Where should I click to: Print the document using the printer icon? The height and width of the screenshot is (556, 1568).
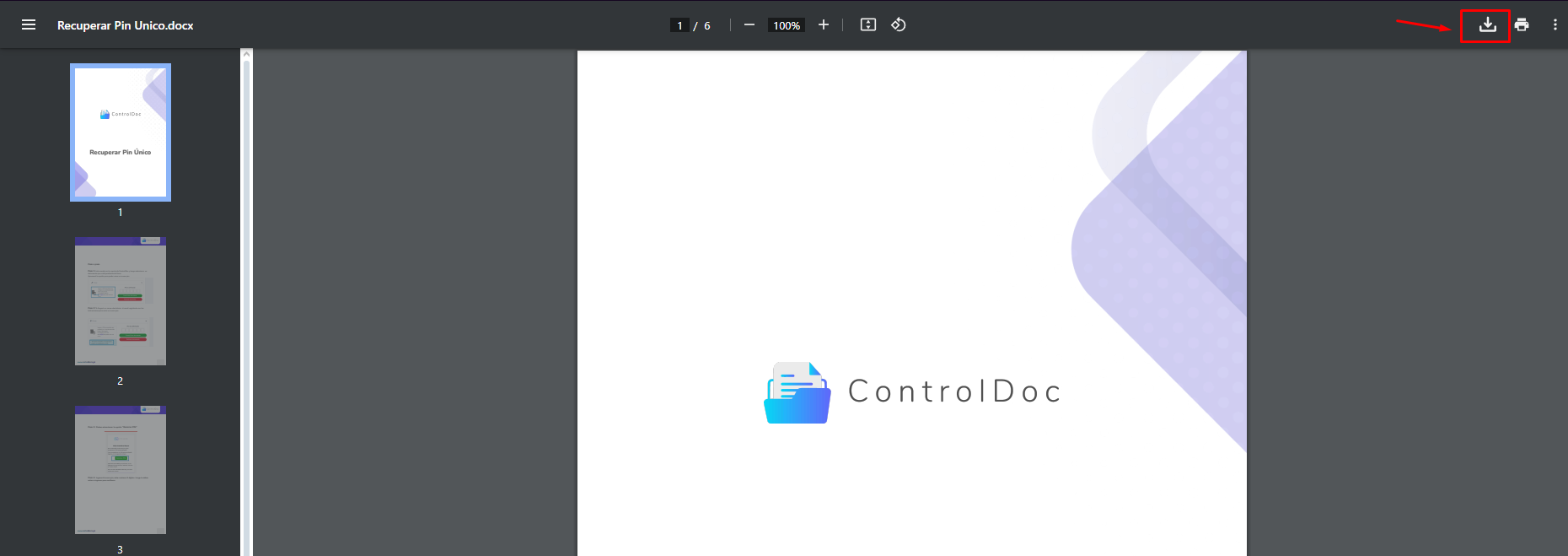coord(1522,25)
